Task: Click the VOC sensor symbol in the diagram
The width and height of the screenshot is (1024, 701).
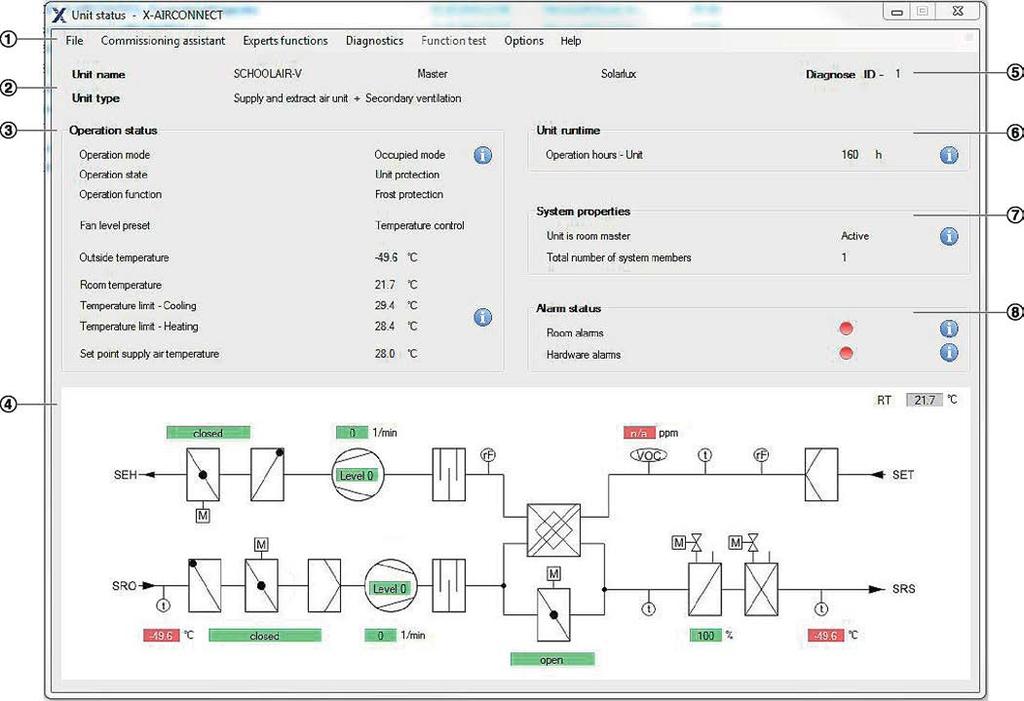Action: 648,455
